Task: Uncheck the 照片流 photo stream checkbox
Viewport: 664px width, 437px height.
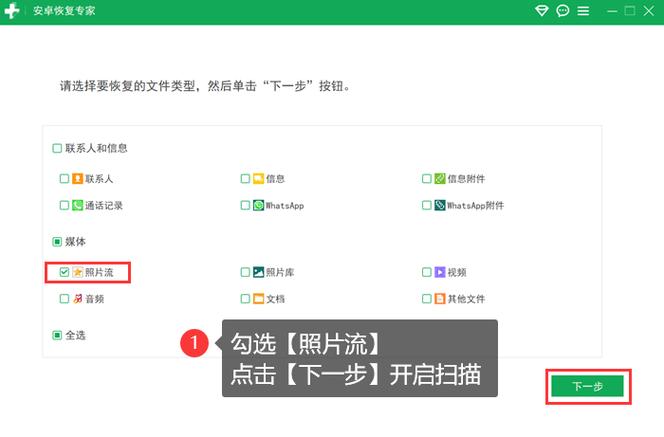Action: point(64,272)
